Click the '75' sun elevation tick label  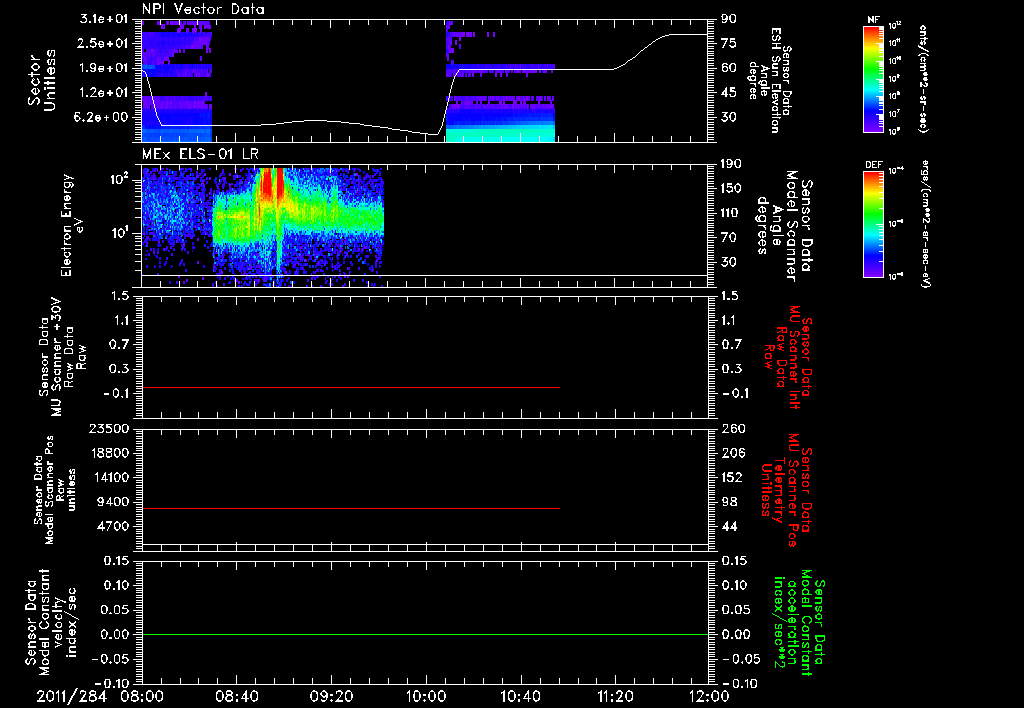[x=729, y=43]
